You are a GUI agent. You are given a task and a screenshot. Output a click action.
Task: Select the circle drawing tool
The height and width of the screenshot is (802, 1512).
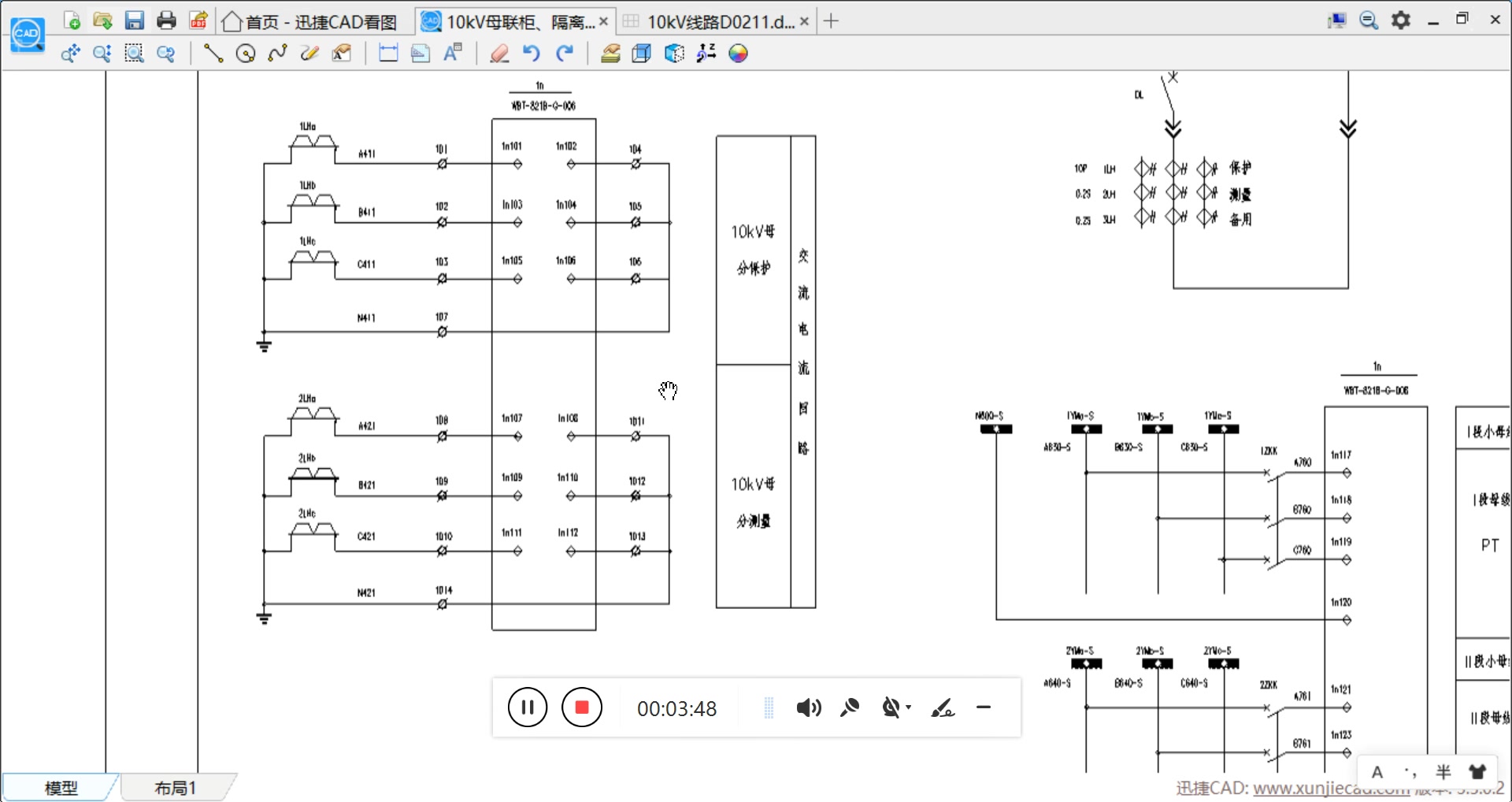point(246,54)
